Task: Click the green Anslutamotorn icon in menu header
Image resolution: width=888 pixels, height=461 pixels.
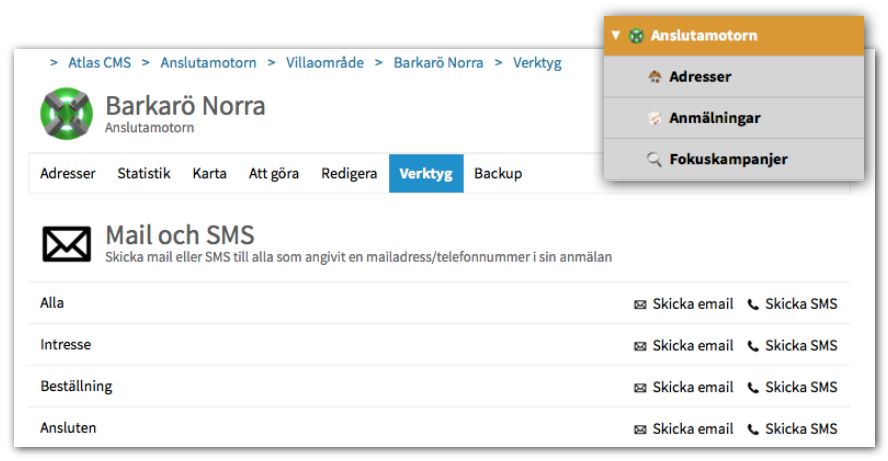Action: click(636, 36)
